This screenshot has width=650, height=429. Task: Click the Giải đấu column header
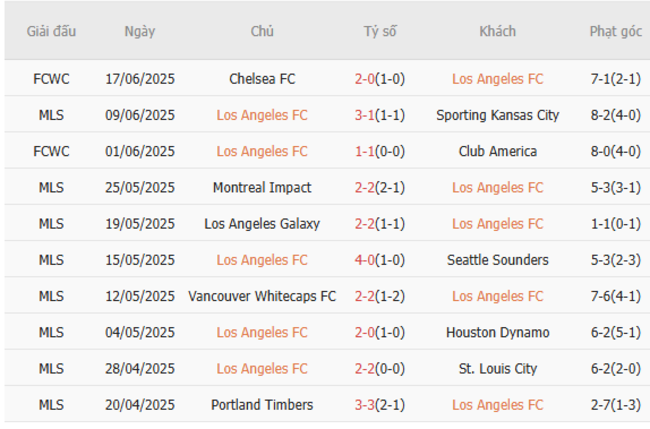[x=51, y=31]
